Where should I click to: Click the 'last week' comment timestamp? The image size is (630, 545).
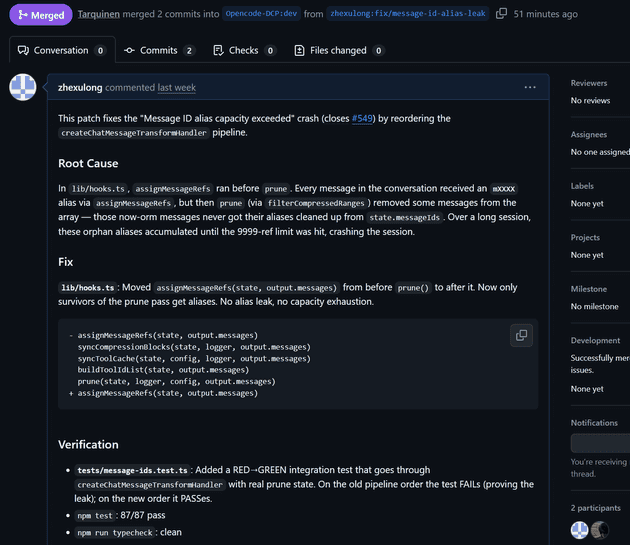coord(176,88)
